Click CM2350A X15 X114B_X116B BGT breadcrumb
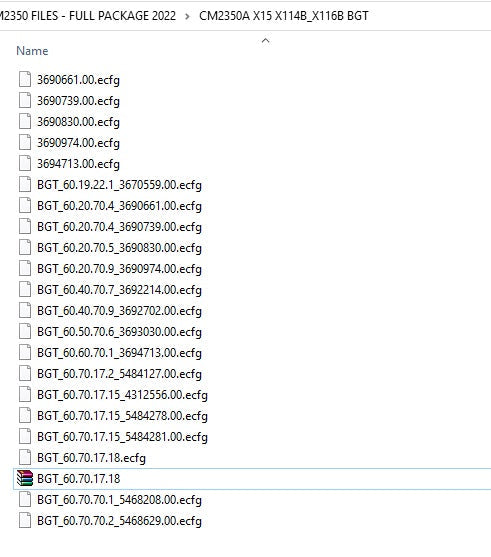This screenshot has width=491, height=557. click(x=284, y=16)
